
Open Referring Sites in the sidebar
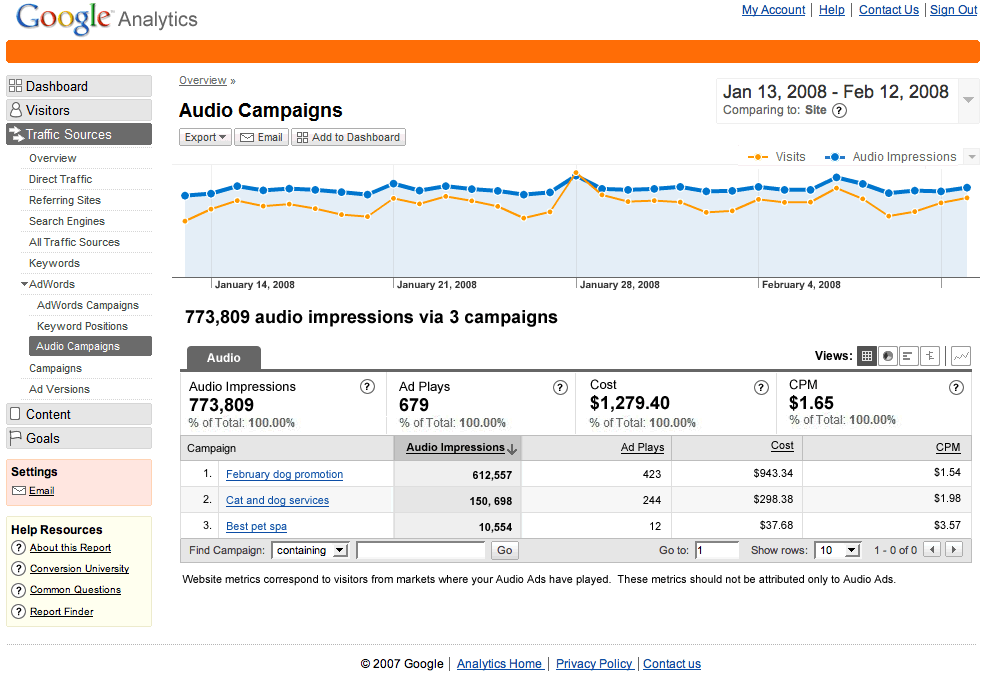pyautogui.click(x=64, y=200)
